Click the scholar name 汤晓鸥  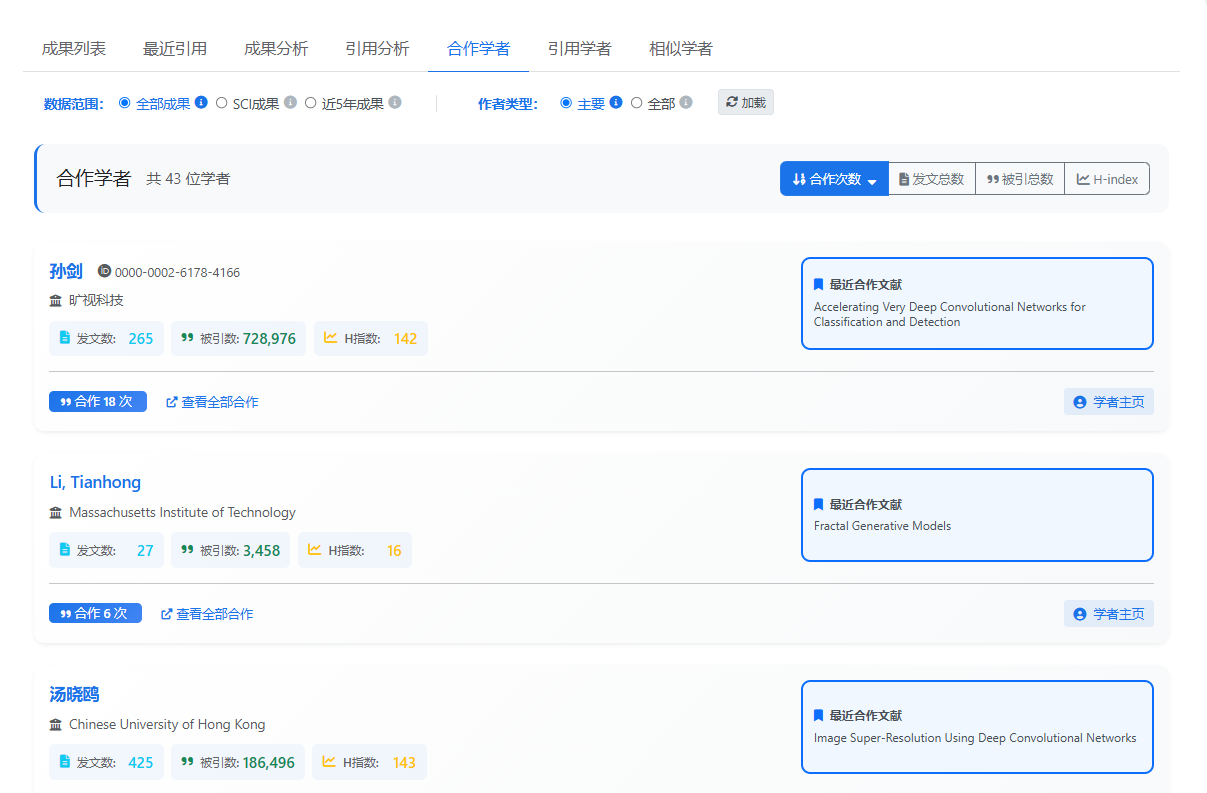tap(73, 694)
